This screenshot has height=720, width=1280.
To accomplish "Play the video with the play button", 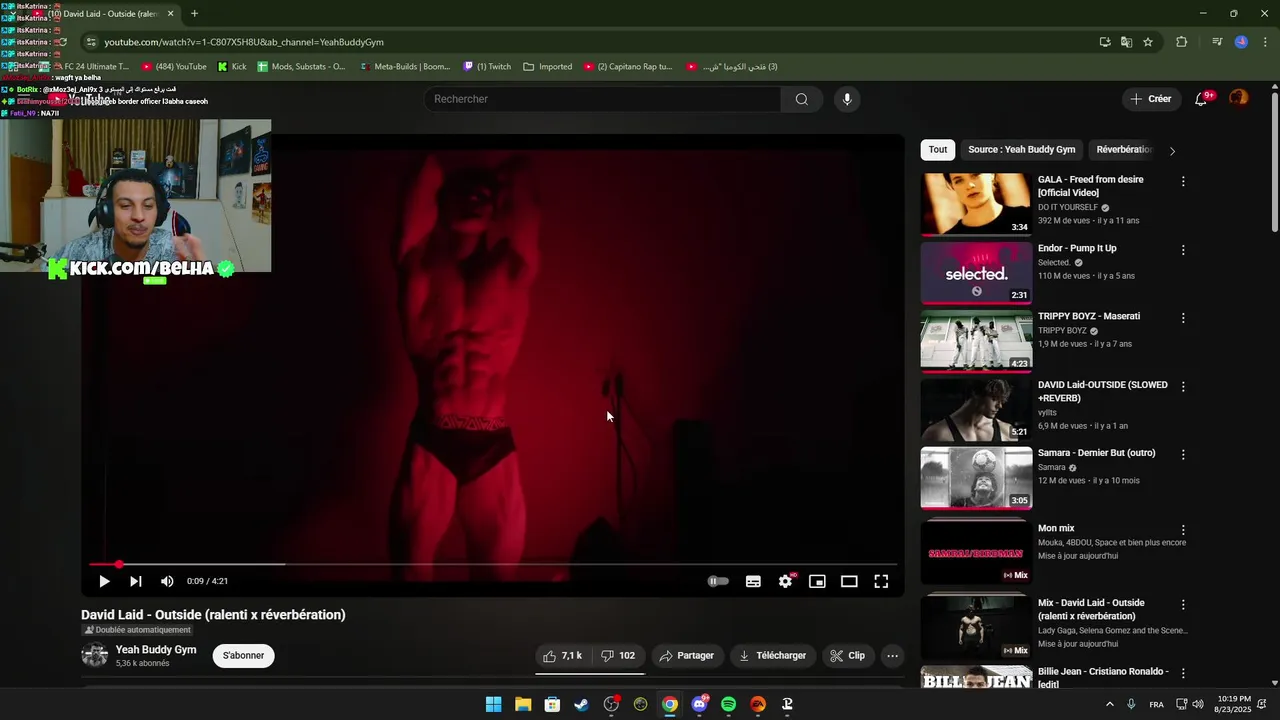I will click(104, 581).
